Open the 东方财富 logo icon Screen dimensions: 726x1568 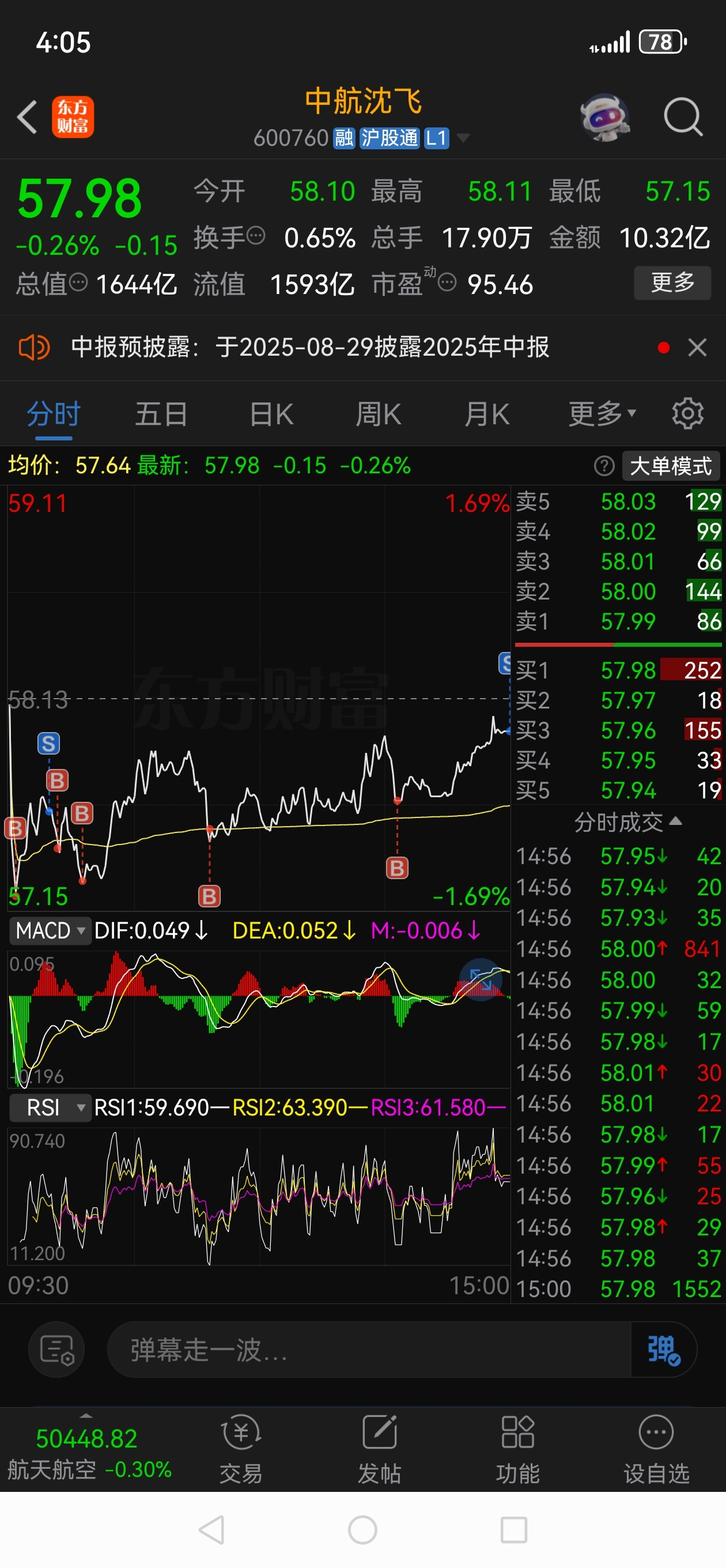[73, 117]
